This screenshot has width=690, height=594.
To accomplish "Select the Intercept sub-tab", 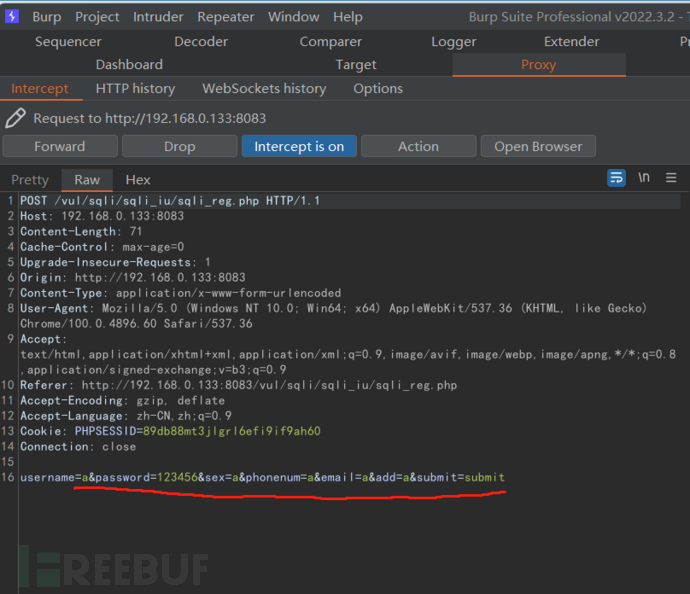I will coord(40,88).
